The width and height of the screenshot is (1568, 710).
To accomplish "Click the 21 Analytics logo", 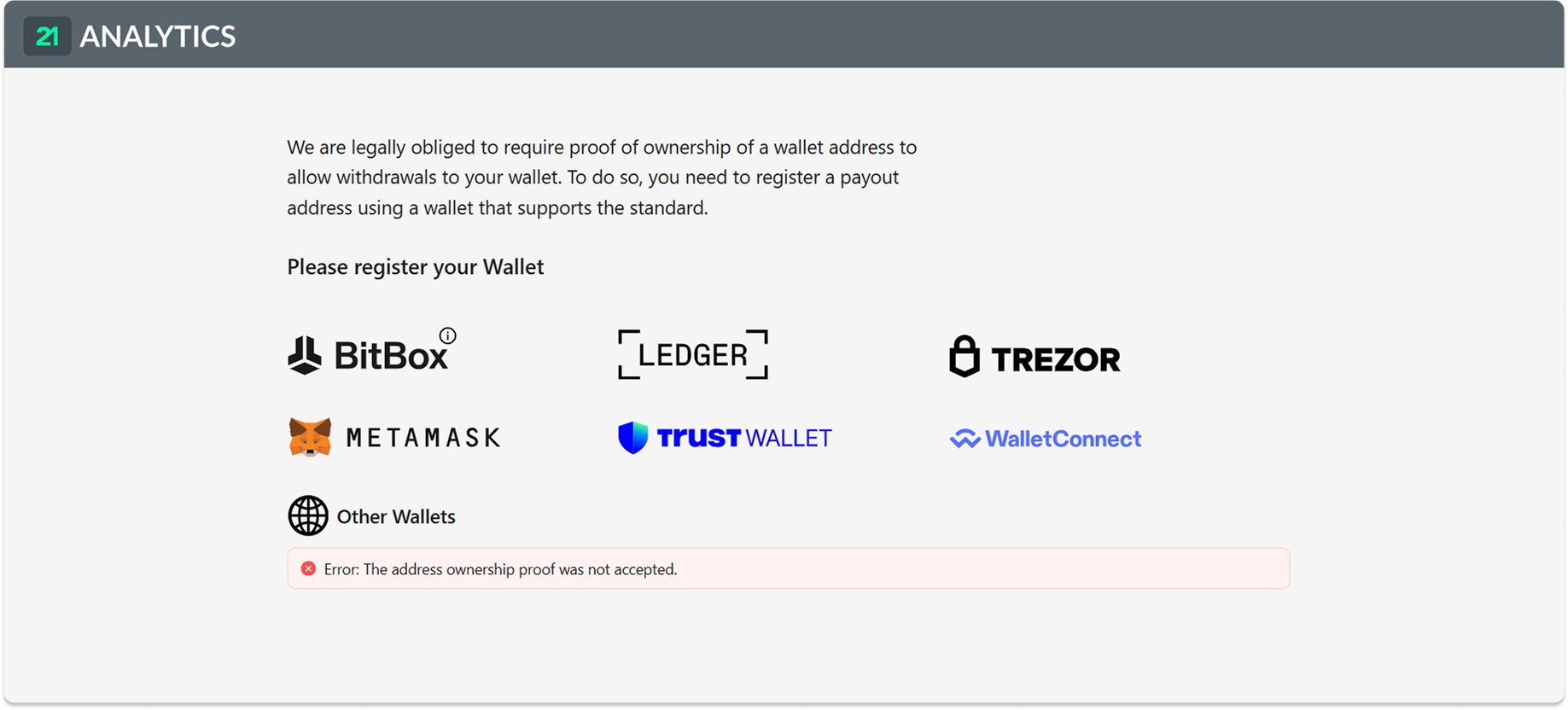I will [x=49, y=35].
